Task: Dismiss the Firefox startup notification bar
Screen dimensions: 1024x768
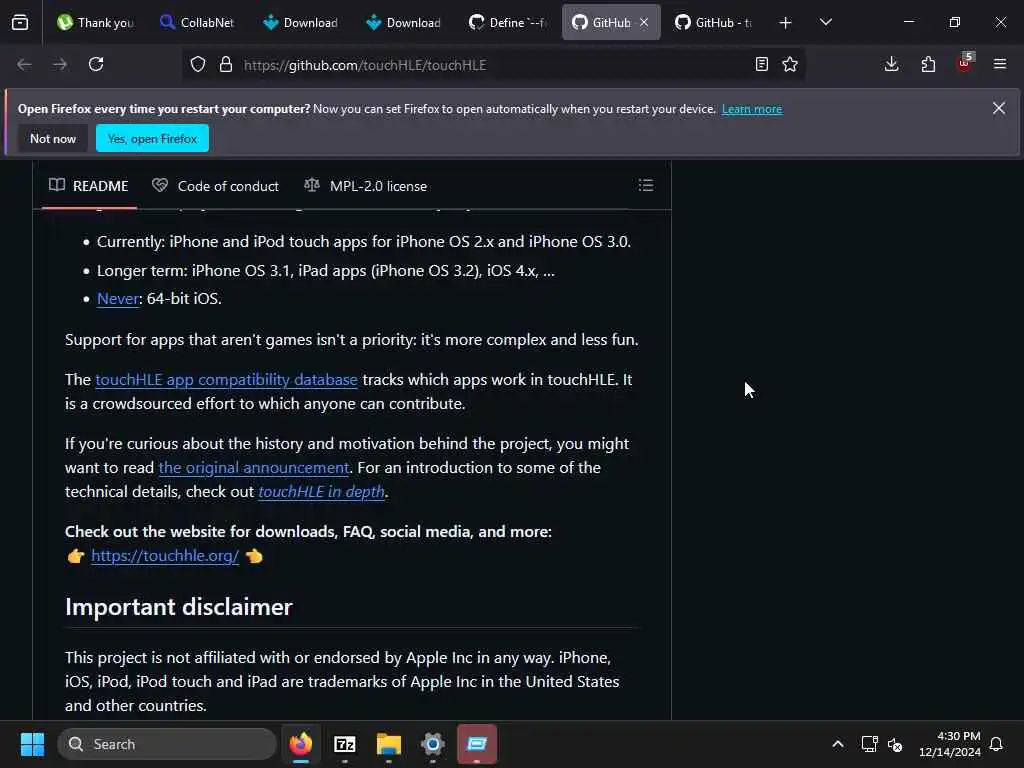Action: click(x=999, y=108)
